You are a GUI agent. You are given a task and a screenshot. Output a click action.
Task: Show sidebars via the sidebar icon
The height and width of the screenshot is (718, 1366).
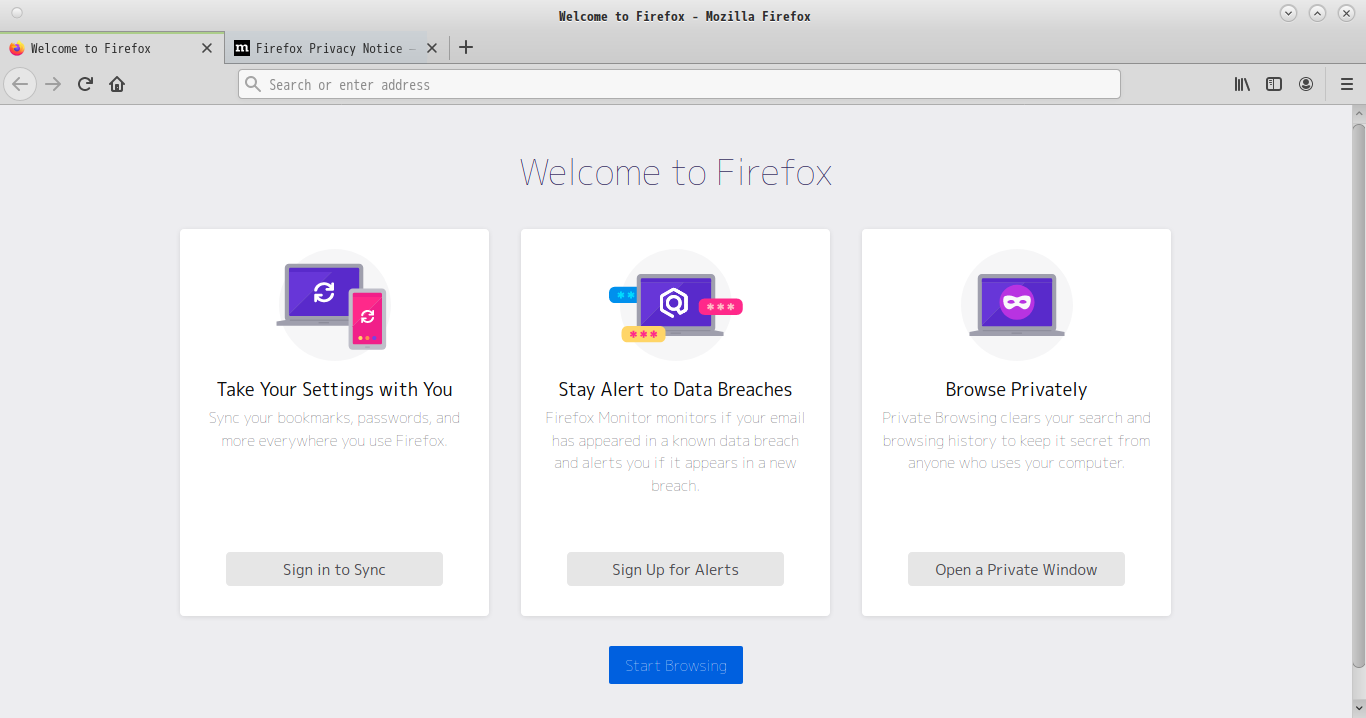tap(1274, 84)
